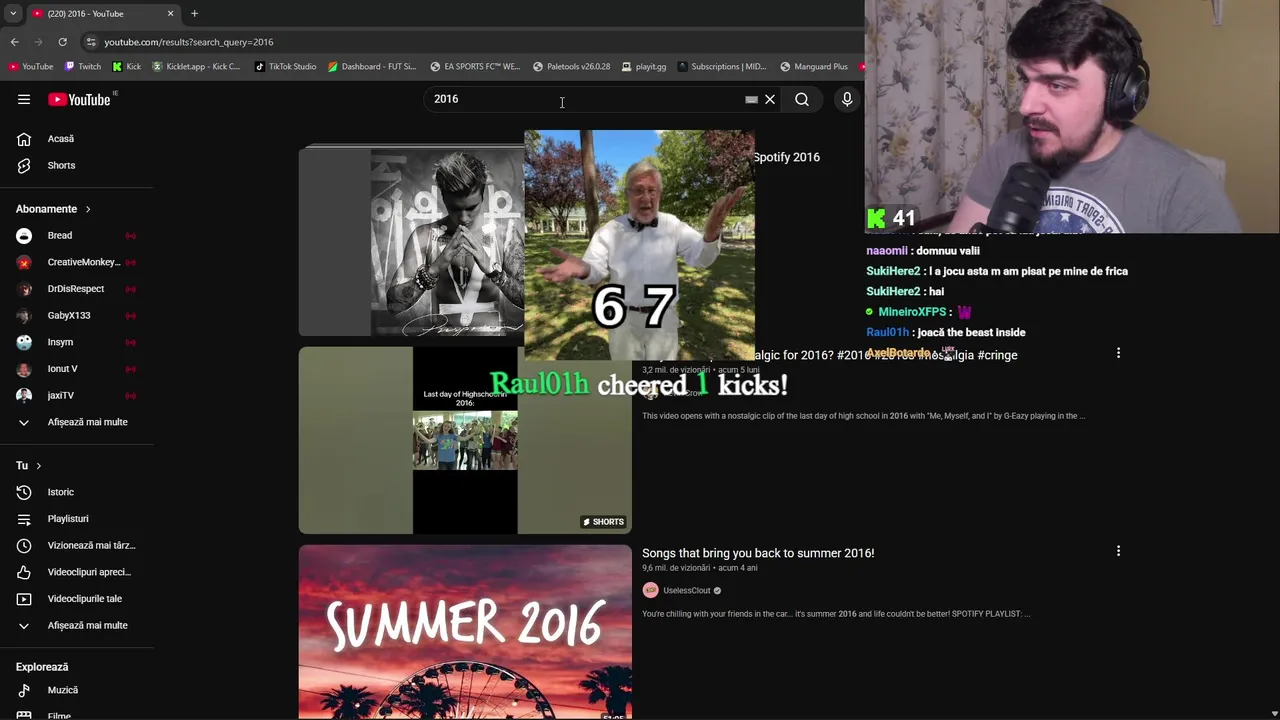The width and height of the screenshot is (1280, 720).
Task: Open more options for summer 2016 video
Action: click(1118, 551)
